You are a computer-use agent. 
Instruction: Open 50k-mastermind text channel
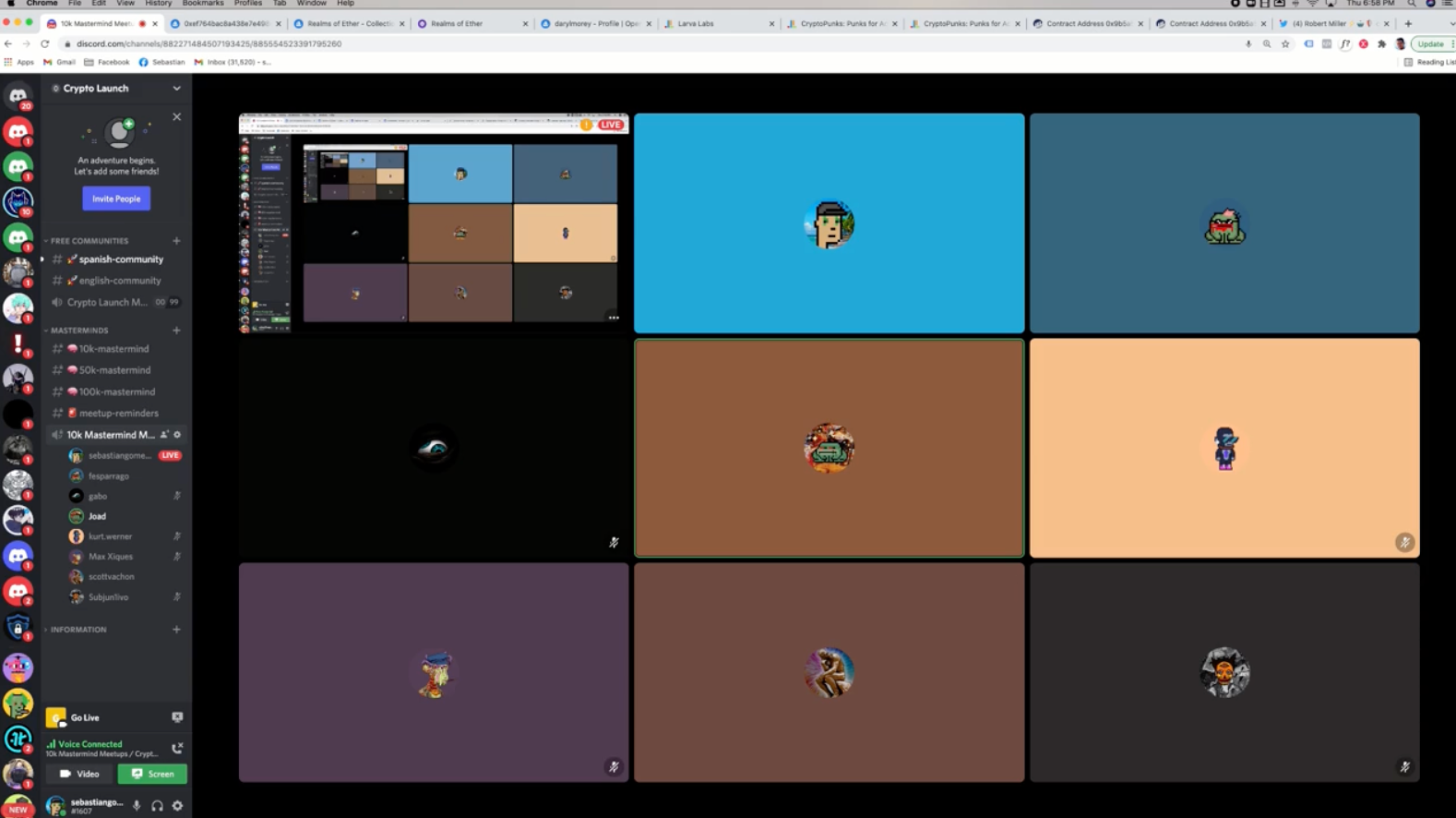[x=115, y=370]
